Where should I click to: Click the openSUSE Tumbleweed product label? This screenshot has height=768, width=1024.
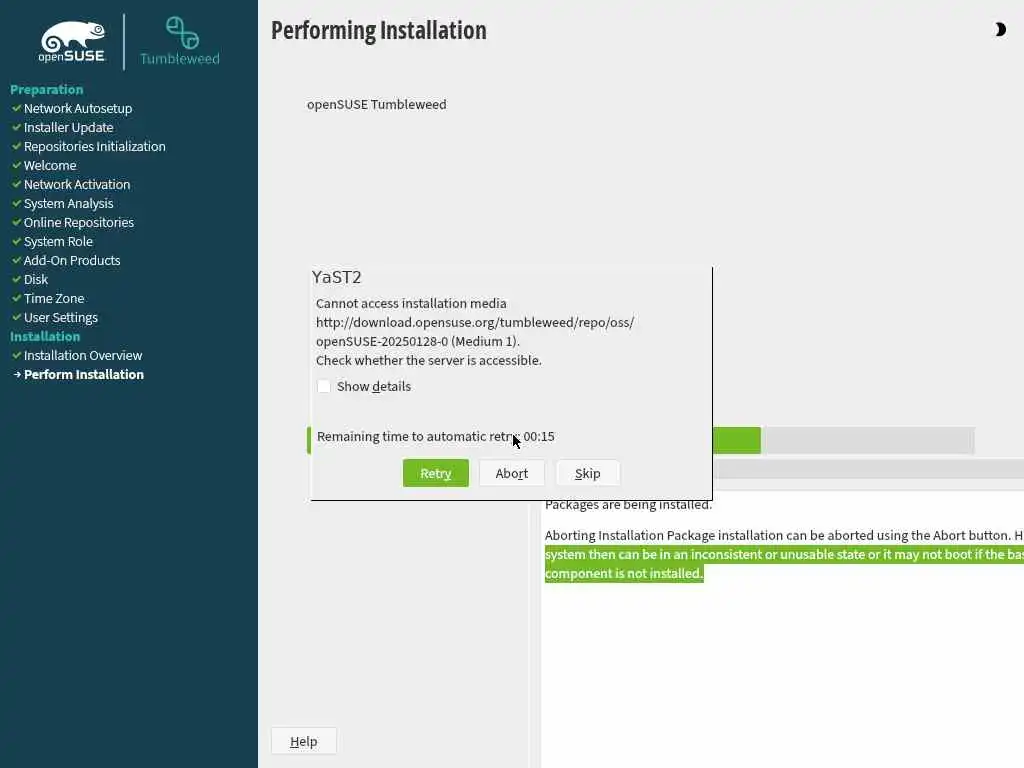[x=377, y=104]
